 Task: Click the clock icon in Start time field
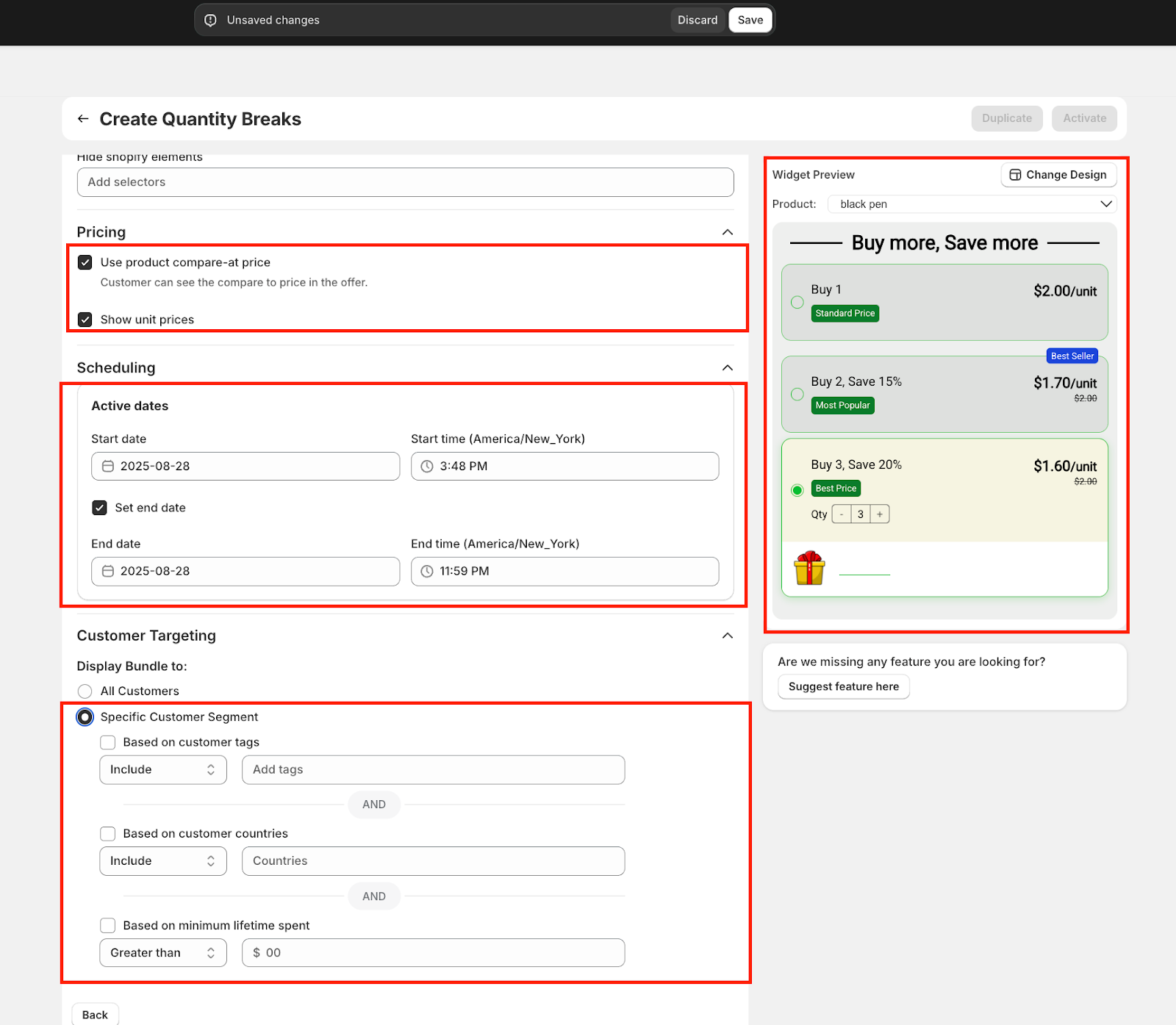[x=427, y=467]
